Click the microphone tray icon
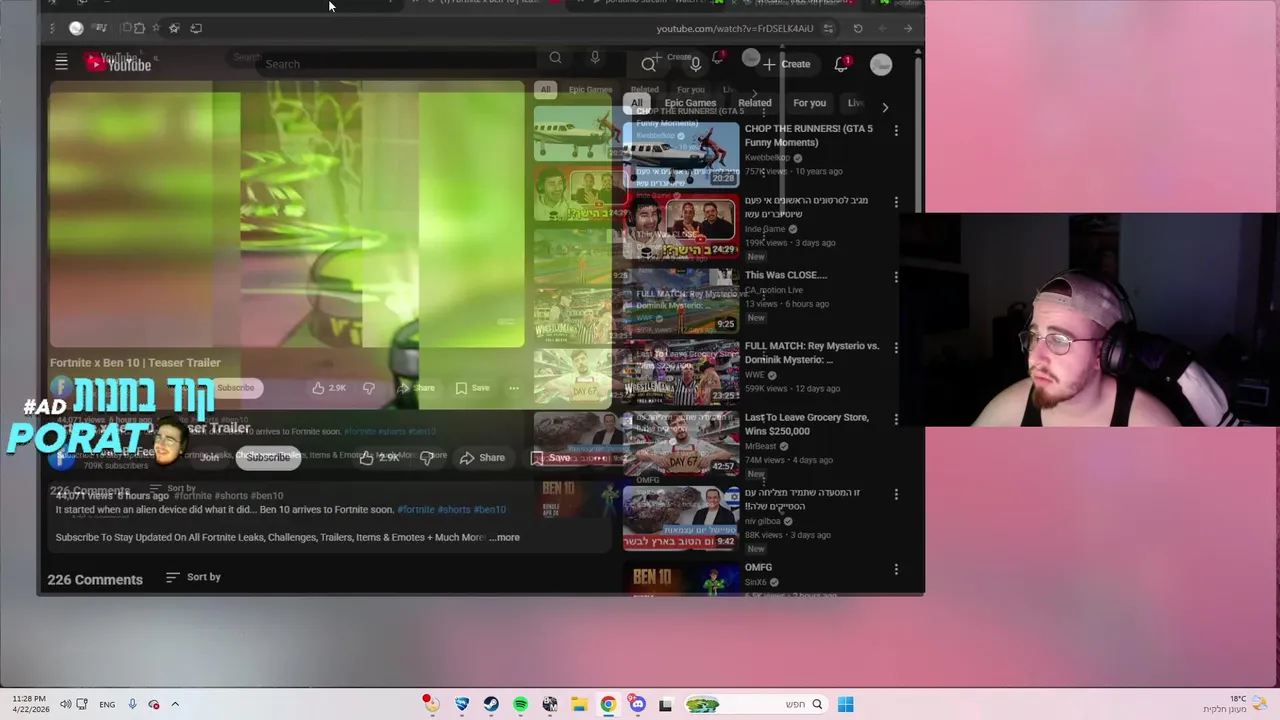The height and width of the screenshot is (720, 1280). (x=132, y=704)
